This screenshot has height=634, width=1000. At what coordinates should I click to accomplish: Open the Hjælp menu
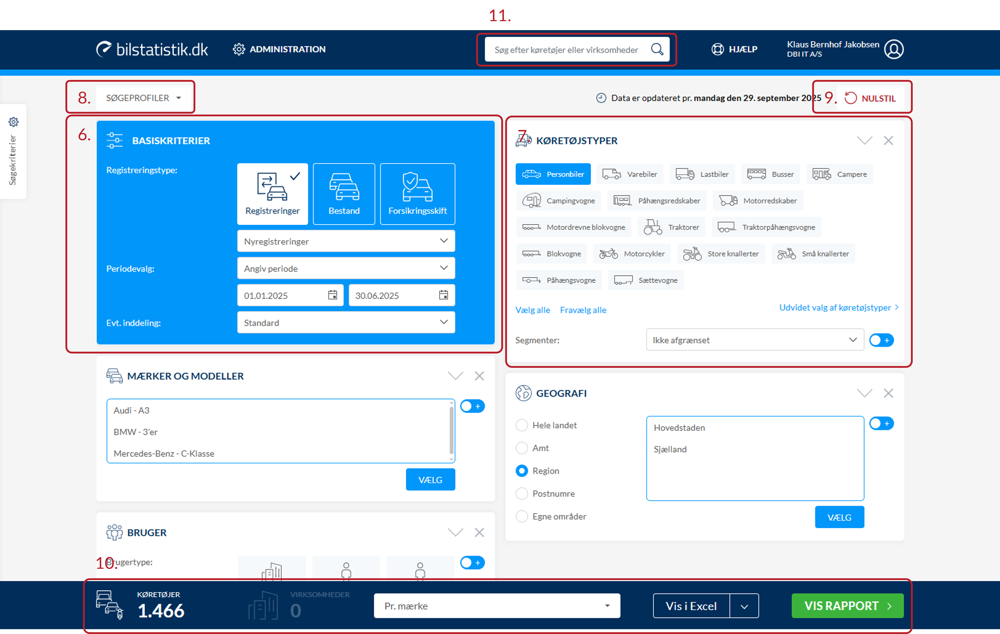pyautogui.click(x=734, y=49)
